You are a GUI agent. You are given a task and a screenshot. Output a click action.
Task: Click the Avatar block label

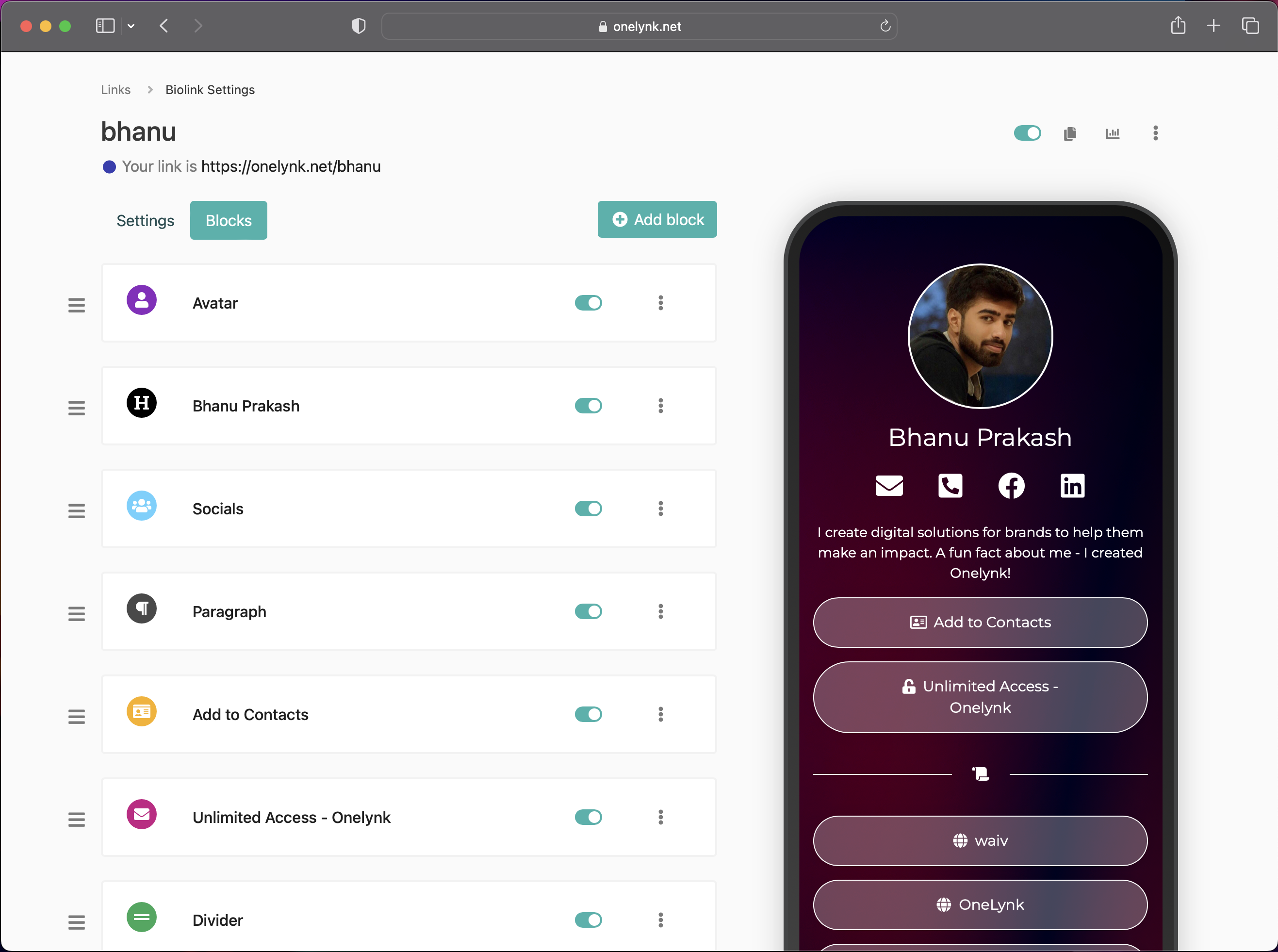pyautogui.click(x=215, y=303)
